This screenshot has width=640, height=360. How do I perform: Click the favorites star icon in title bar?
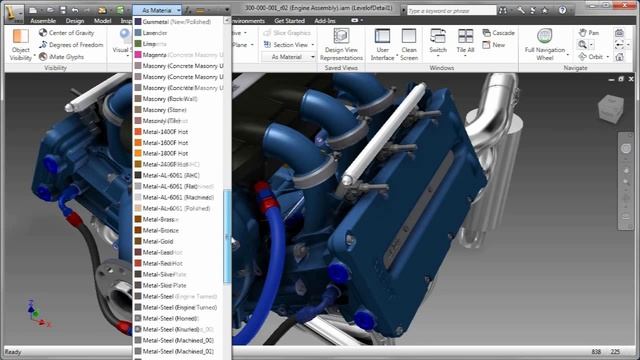click(544, 11)
